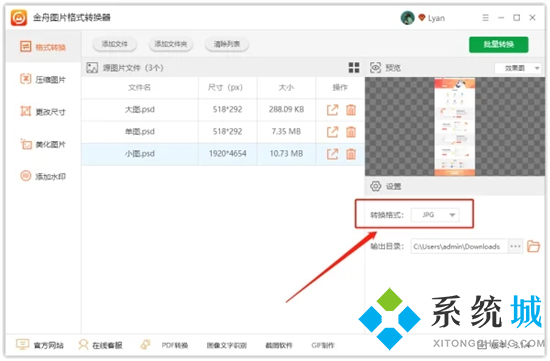Image resolution: width=550 pixels, height=361 pixels.
Task: Click the 1920*4654 size cell
Action: (x=228, y=154)
